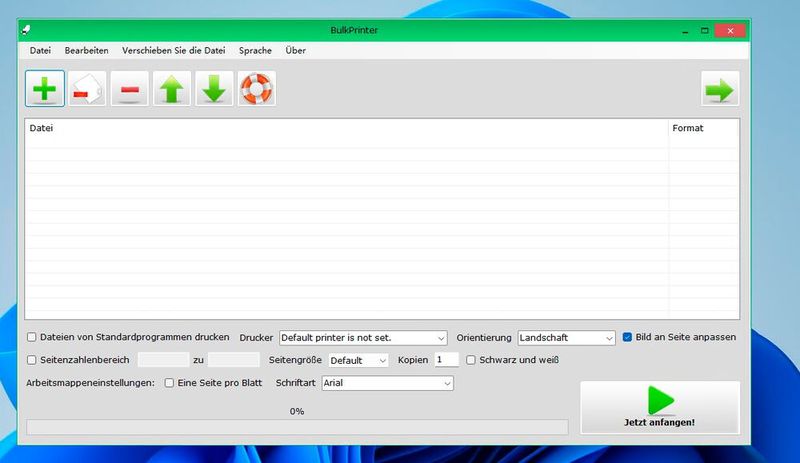Minimize the BulkPrinter window
Screen dimensions: 800x463
(x=685, y=31)
